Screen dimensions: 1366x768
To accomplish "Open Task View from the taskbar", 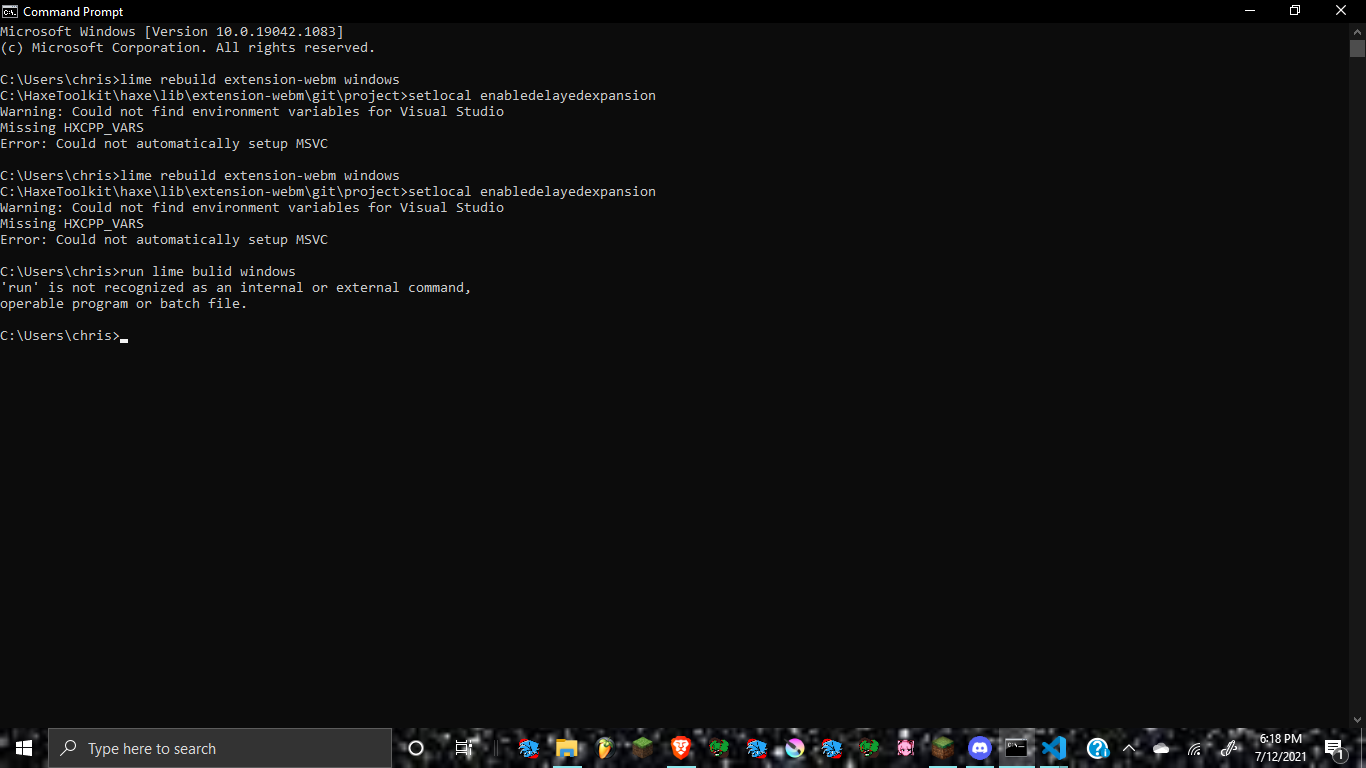I will point(463,748).
